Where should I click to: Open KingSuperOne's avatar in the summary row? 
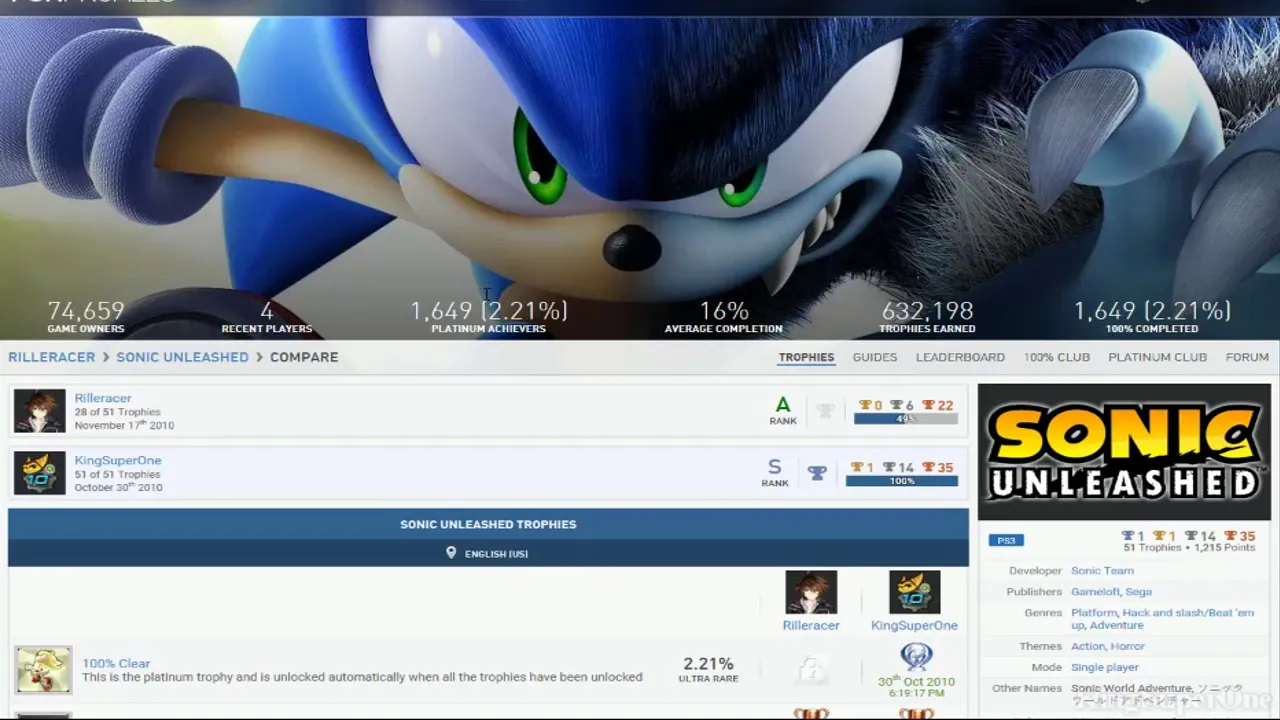click(40, 473)
